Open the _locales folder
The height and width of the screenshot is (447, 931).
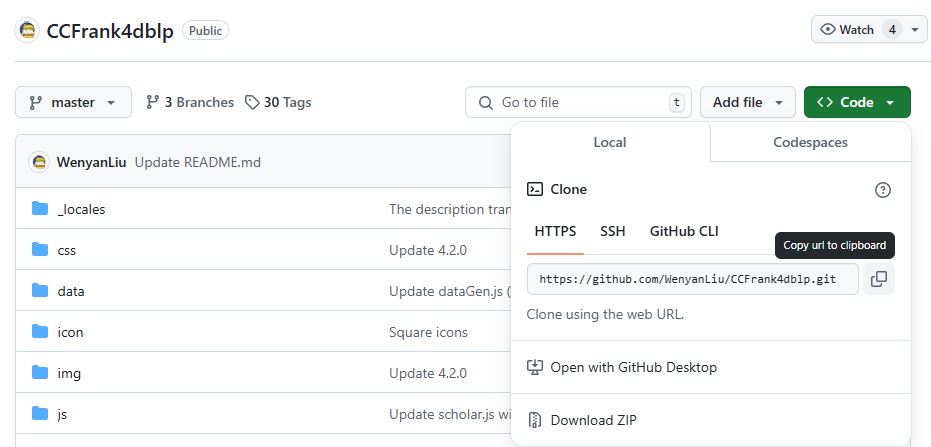[x=81, y=209]
